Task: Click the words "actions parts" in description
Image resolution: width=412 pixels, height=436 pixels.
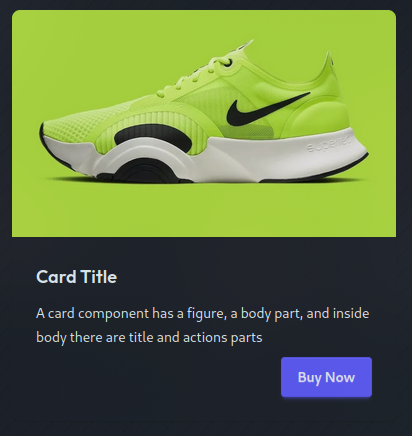Action: (x=223, y=338)
